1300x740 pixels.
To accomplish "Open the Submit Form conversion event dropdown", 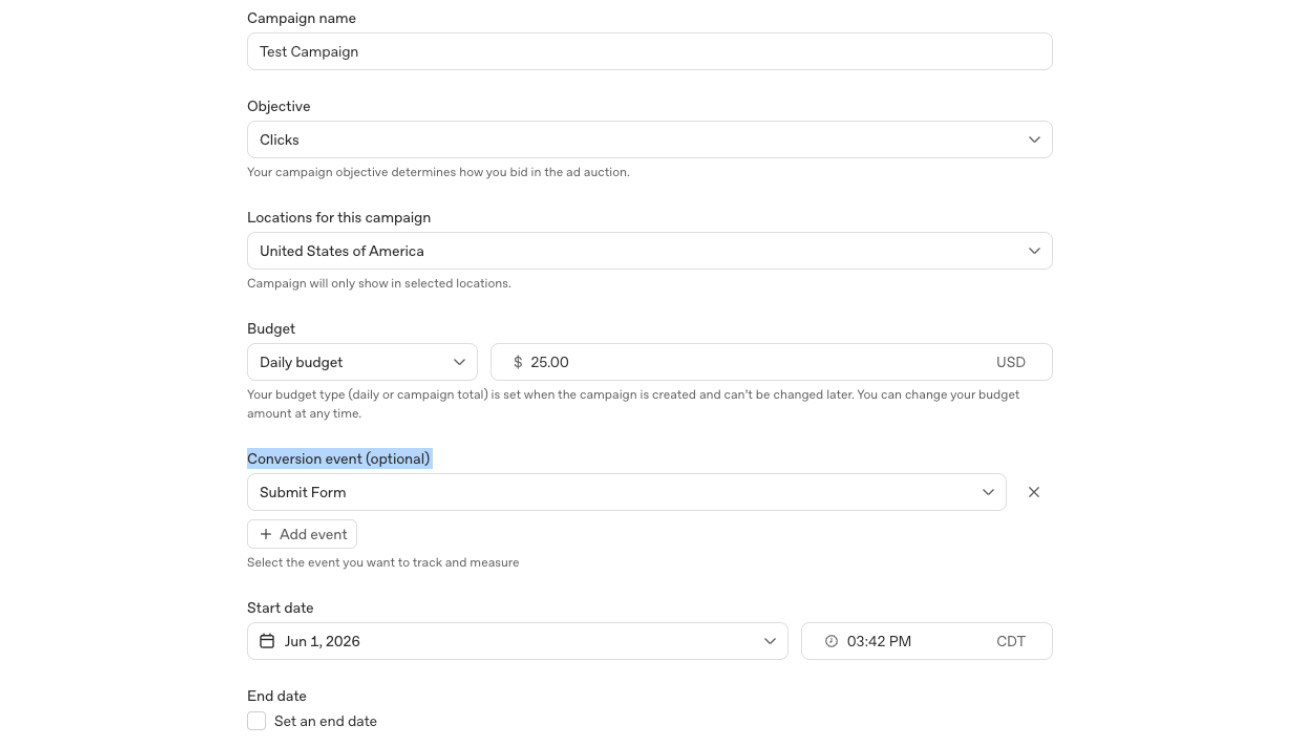I will tap(626, 492).
